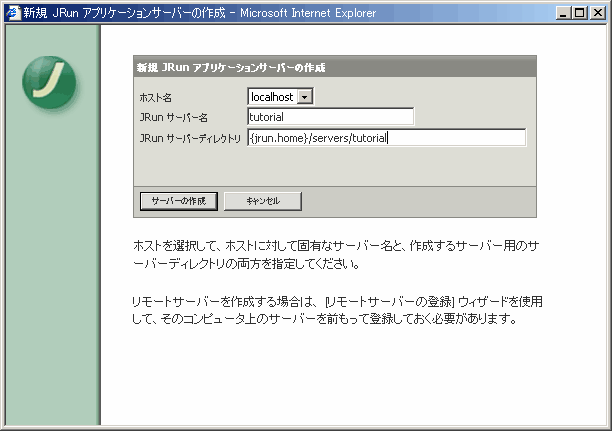Image resolution: width=612 pixels, height=431 pixels.
Task: Open the ホスト名 localhost dropdown
Action: (x=281, y=97)
